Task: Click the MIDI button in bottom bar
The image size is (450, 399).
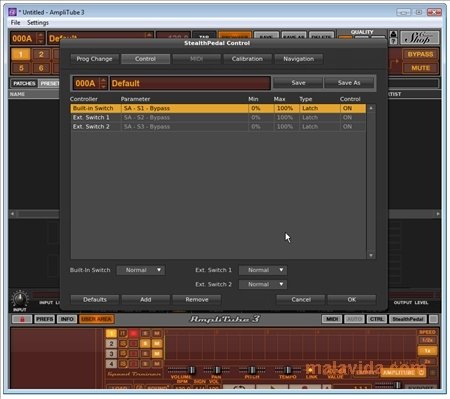Action: click(x=332, y=319)
